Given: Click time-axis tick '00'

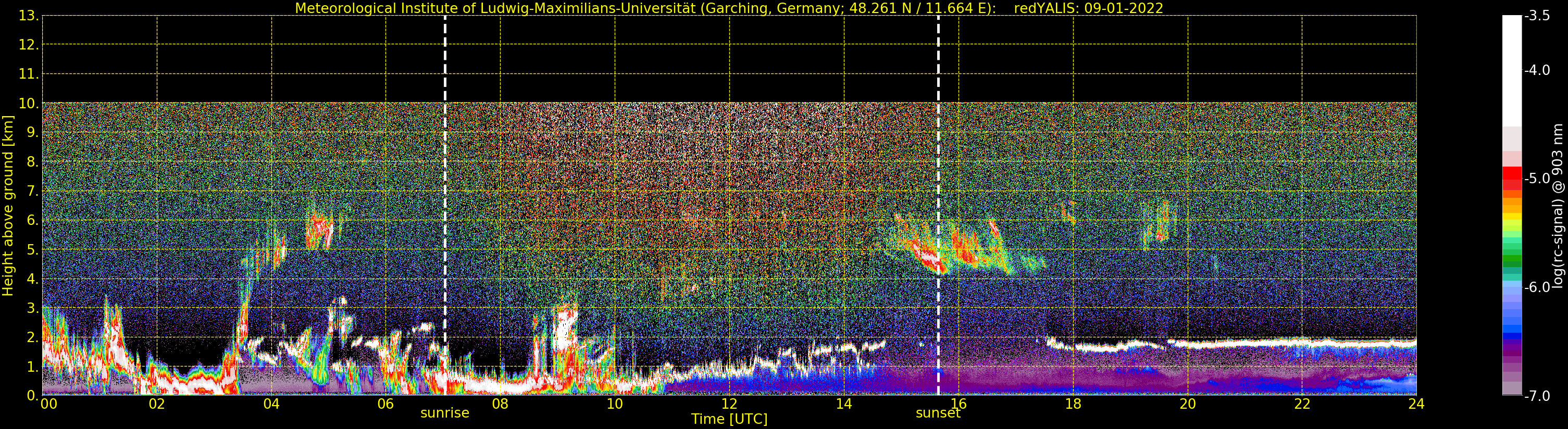Looking at the screenshot, I should [x=48, y=404].
